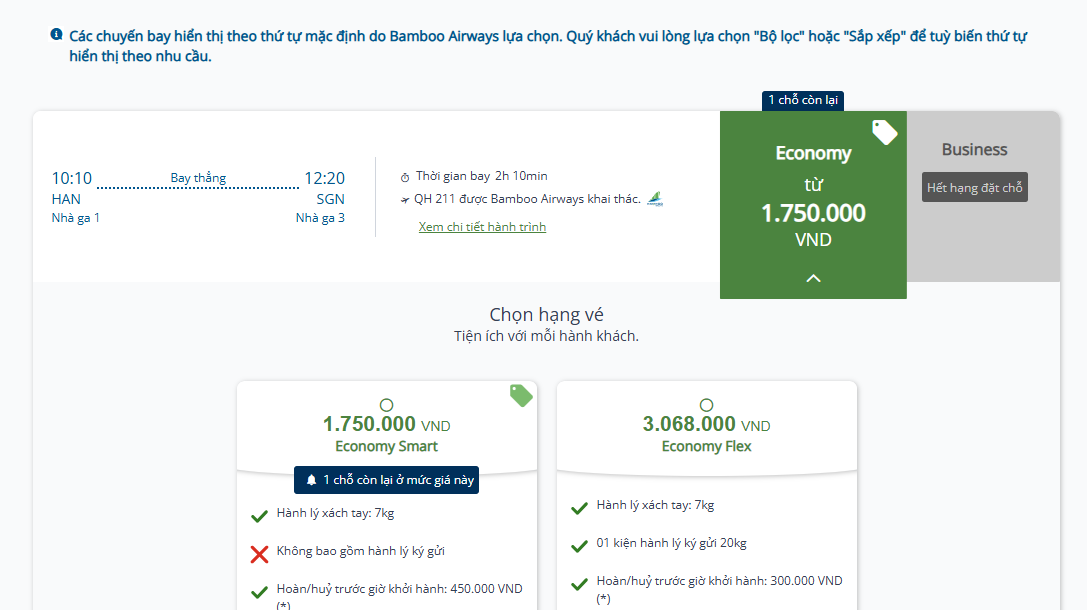Click the '1 chỗ còn lại' label above Economy
Viewport: 1087px width, 610px height.
[803, 101]
